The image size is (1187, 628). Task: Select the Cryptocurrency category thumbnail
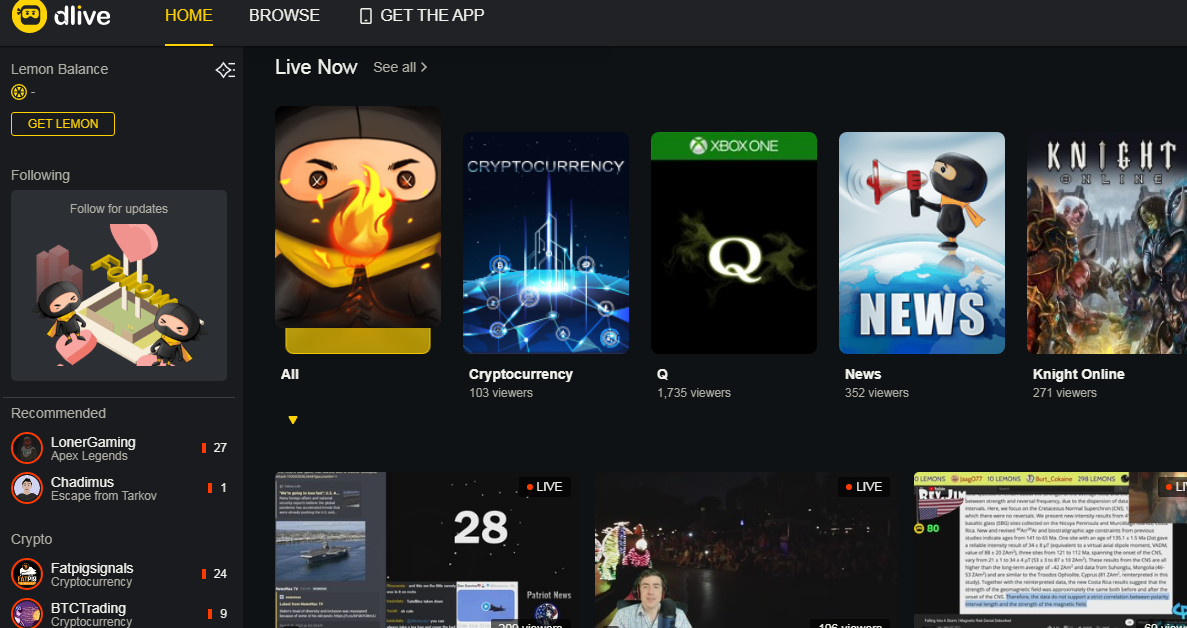click(546, 243)
